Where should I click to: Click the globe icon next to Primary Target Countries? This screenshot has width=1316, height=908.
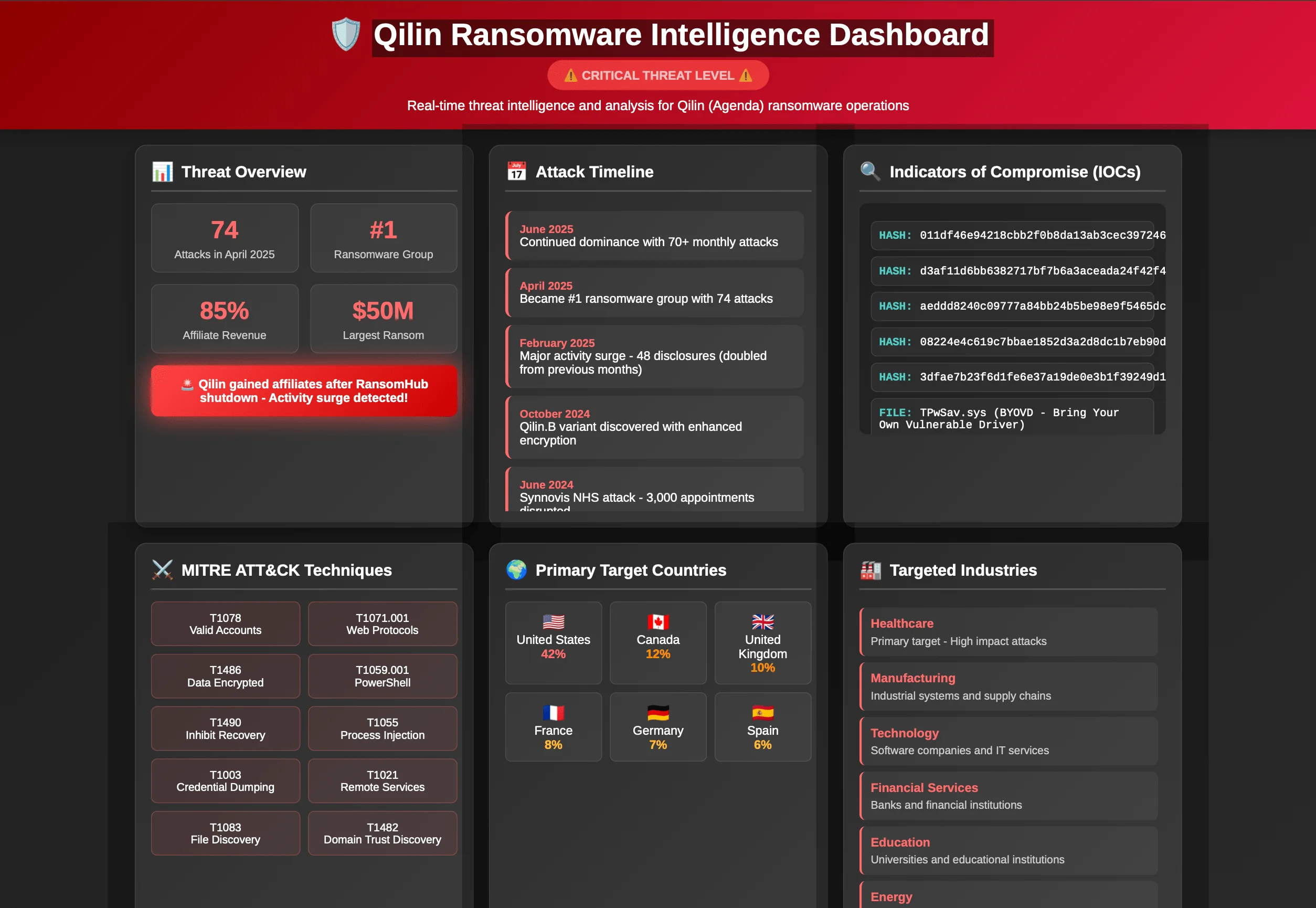tap(516, 569)
